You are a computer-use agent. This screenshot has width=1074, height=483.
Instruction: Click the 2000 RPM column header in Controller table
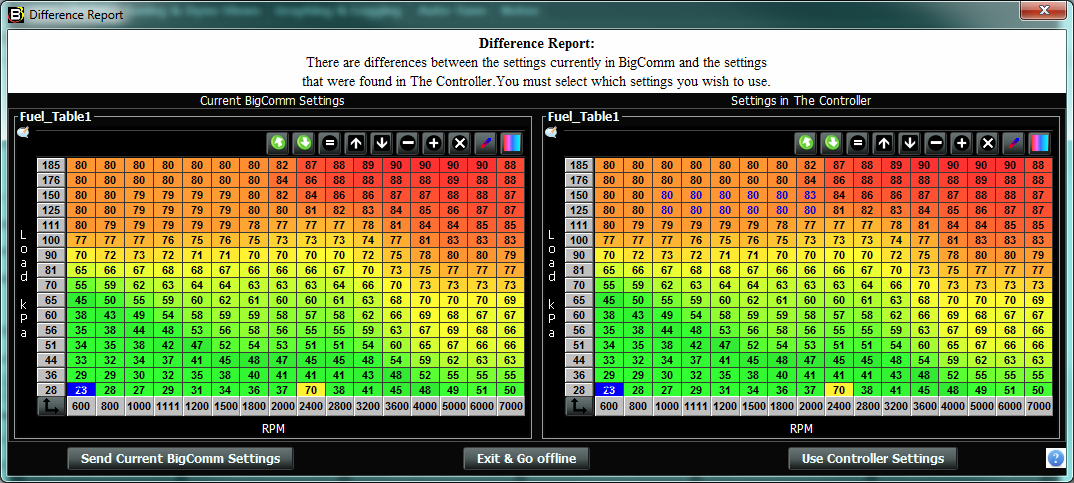click(810, 406)
